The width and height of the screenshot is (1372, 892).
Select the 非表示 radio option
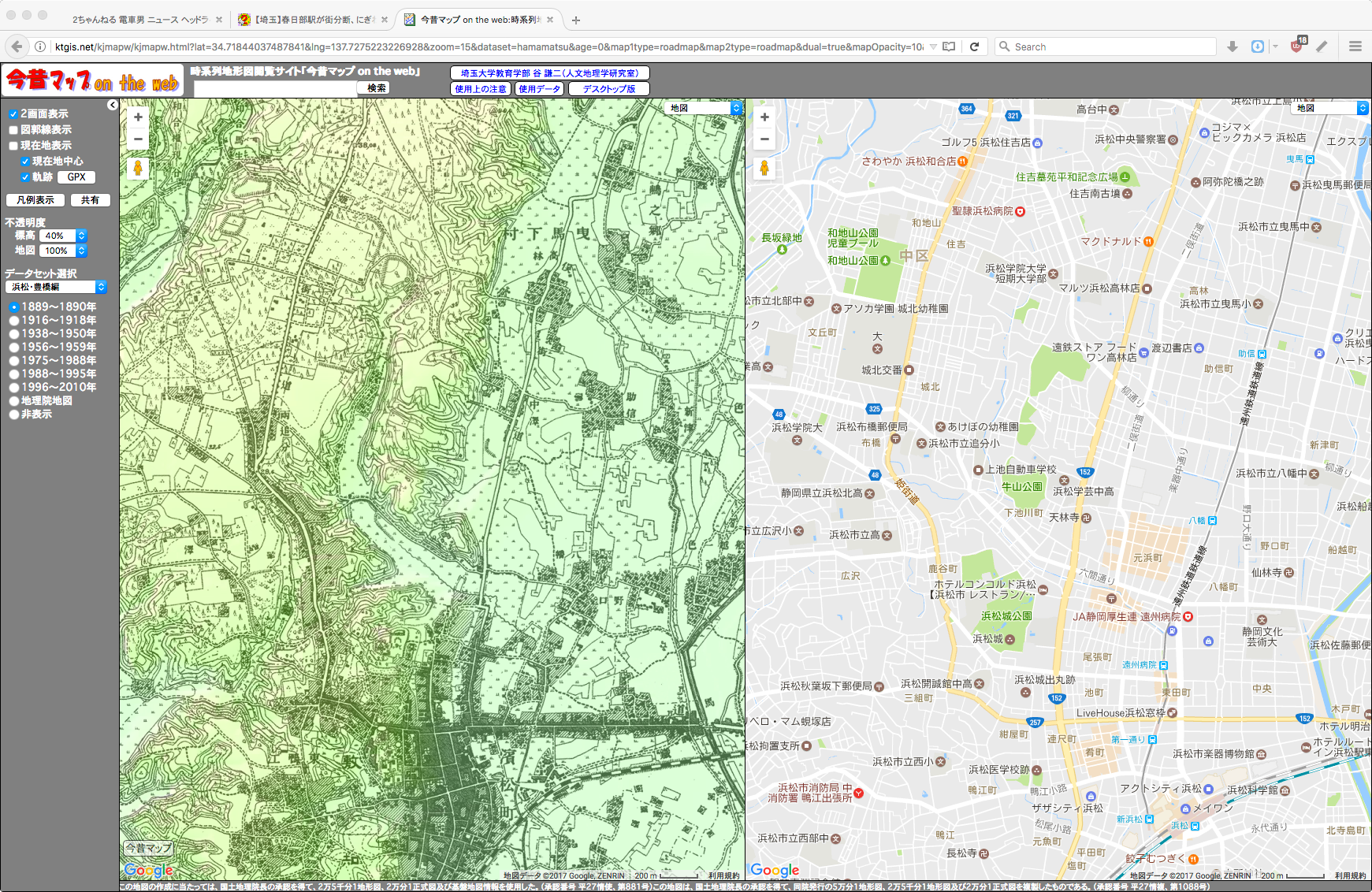tap(14, 414)
